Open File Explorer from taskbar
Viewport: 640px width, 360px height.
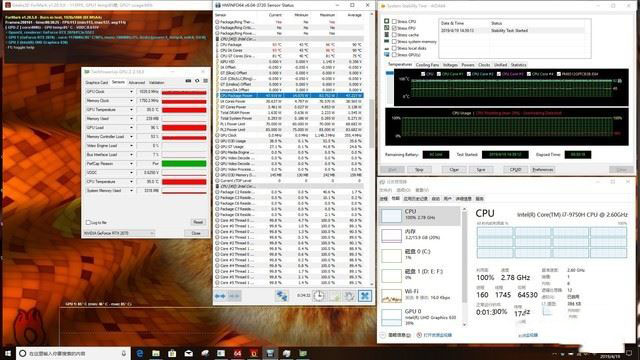156,353
